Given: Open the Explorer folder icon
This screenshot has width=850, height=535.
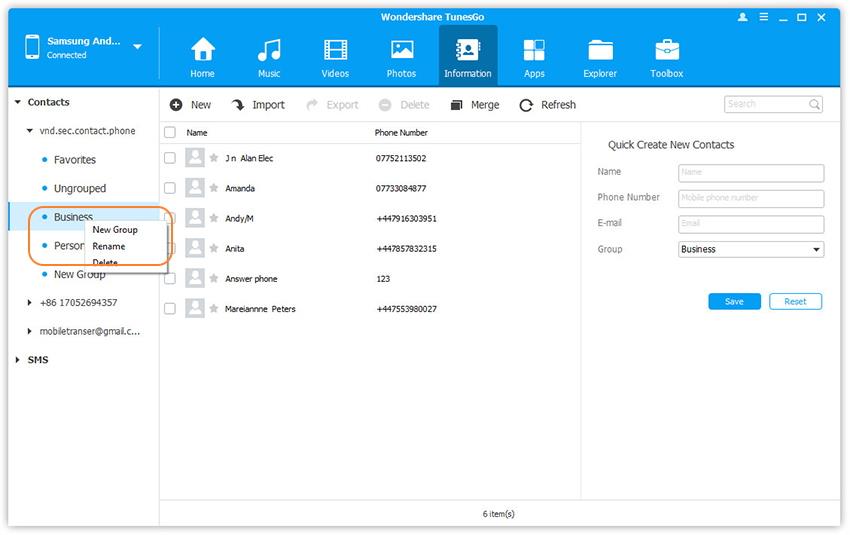Looking at the screenshot, I should point(600,50).
